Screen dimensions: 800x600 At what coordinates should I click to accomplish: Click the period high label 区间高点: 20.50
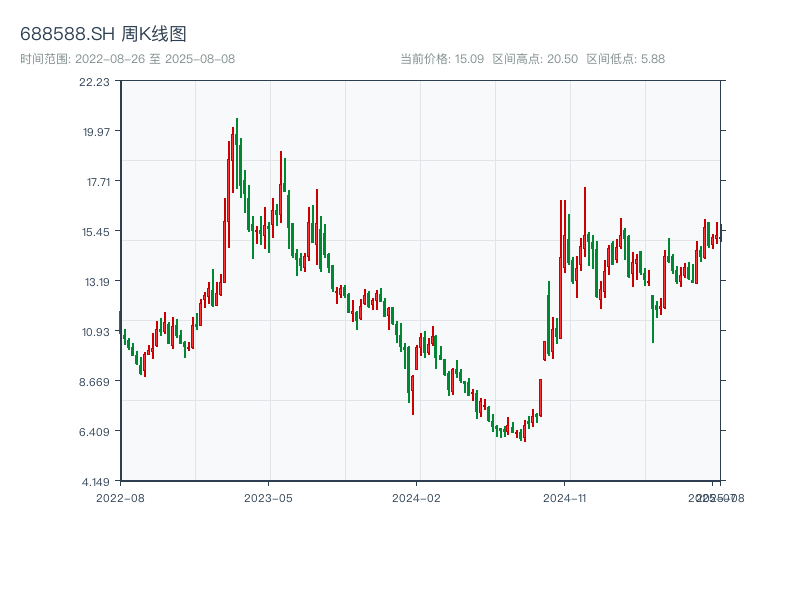click(x=535, y=59)
